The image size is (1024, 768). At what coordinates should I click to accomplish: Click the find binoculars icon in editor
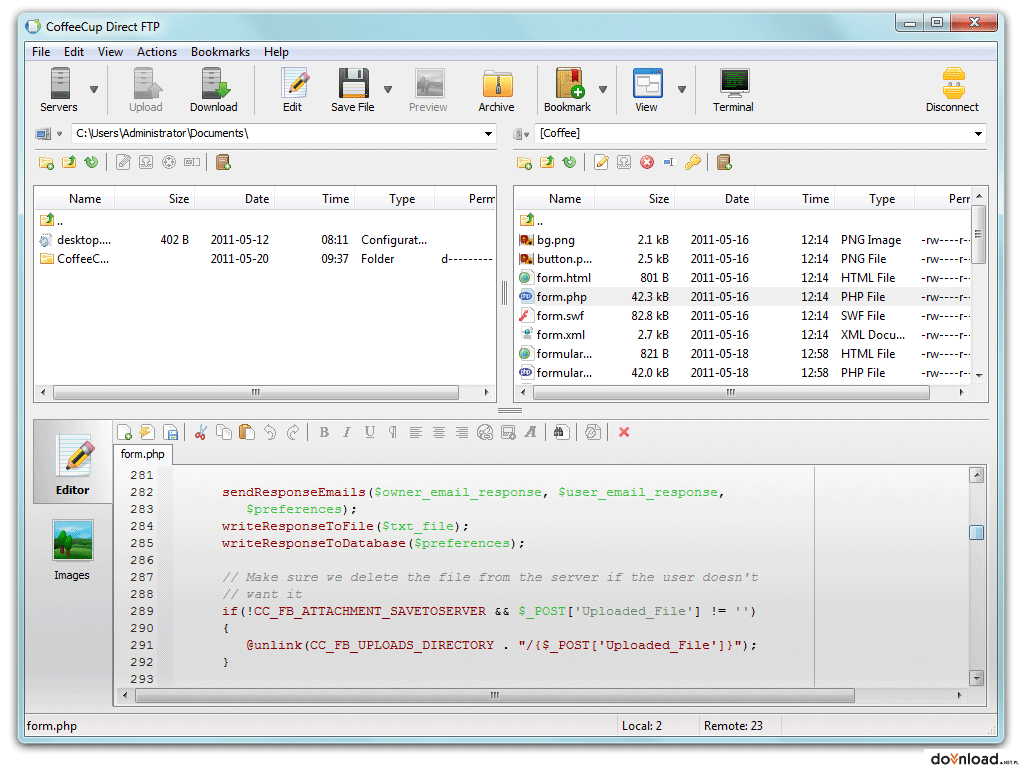561,432
